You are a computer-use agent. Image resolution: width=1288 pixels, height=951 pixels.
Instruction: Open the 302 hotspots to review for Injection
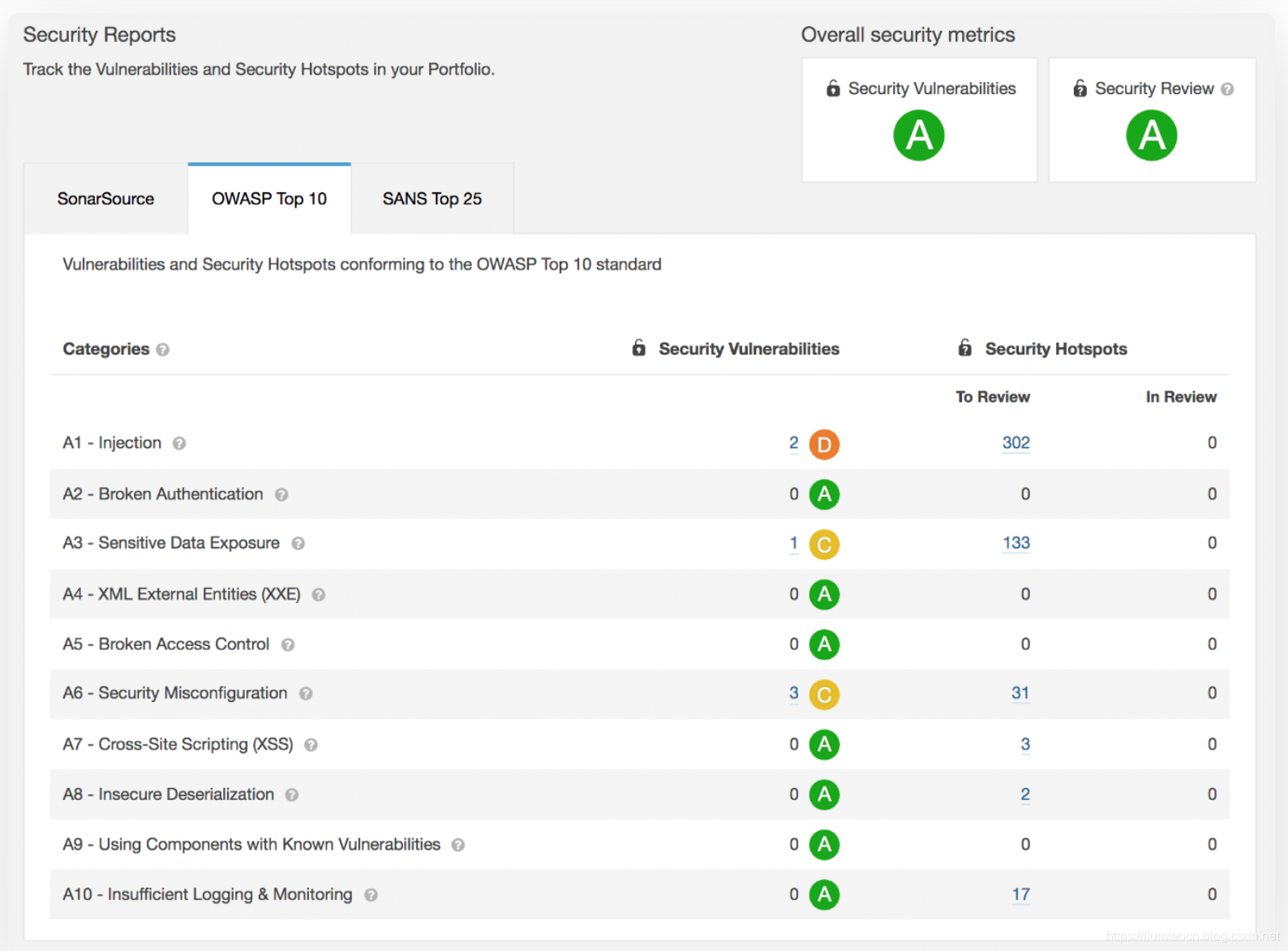click(1016, 443)
